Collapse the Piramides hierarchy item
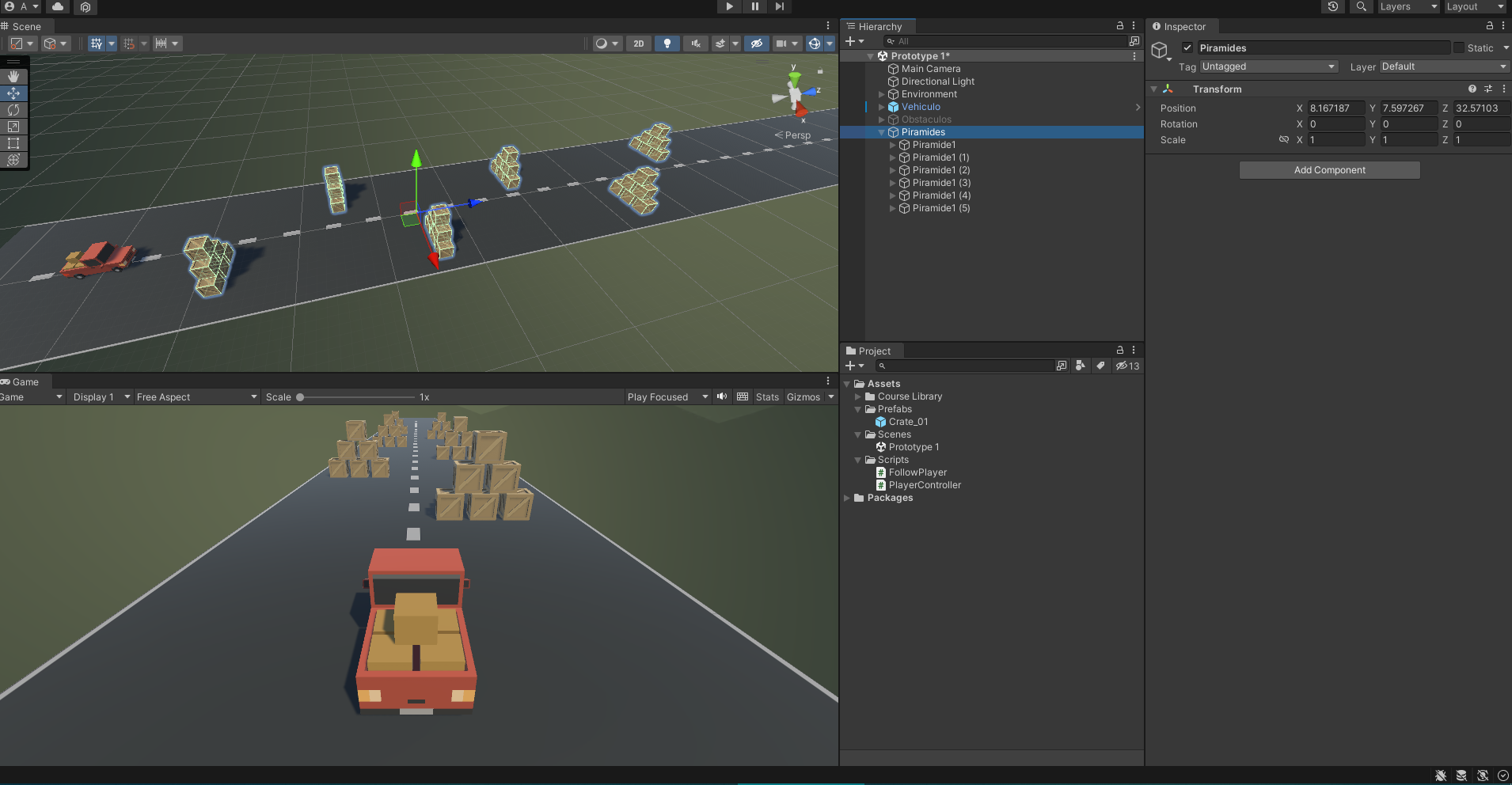Image resolution: width=1512 pixels, height=785 pixels. click(x=881, y=132)
